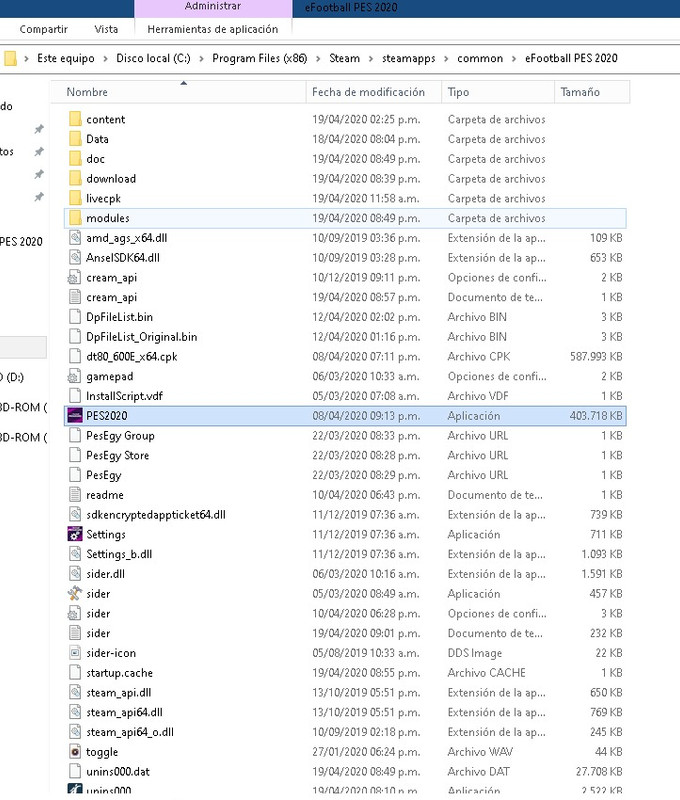Click the modules folder icon
680x800 pixels.
coord(75,218)
